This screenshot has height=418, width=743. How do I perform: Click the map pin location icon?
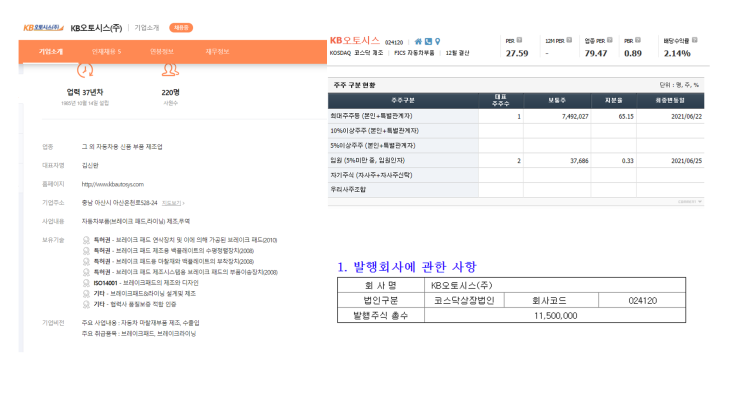pos(438,42)
